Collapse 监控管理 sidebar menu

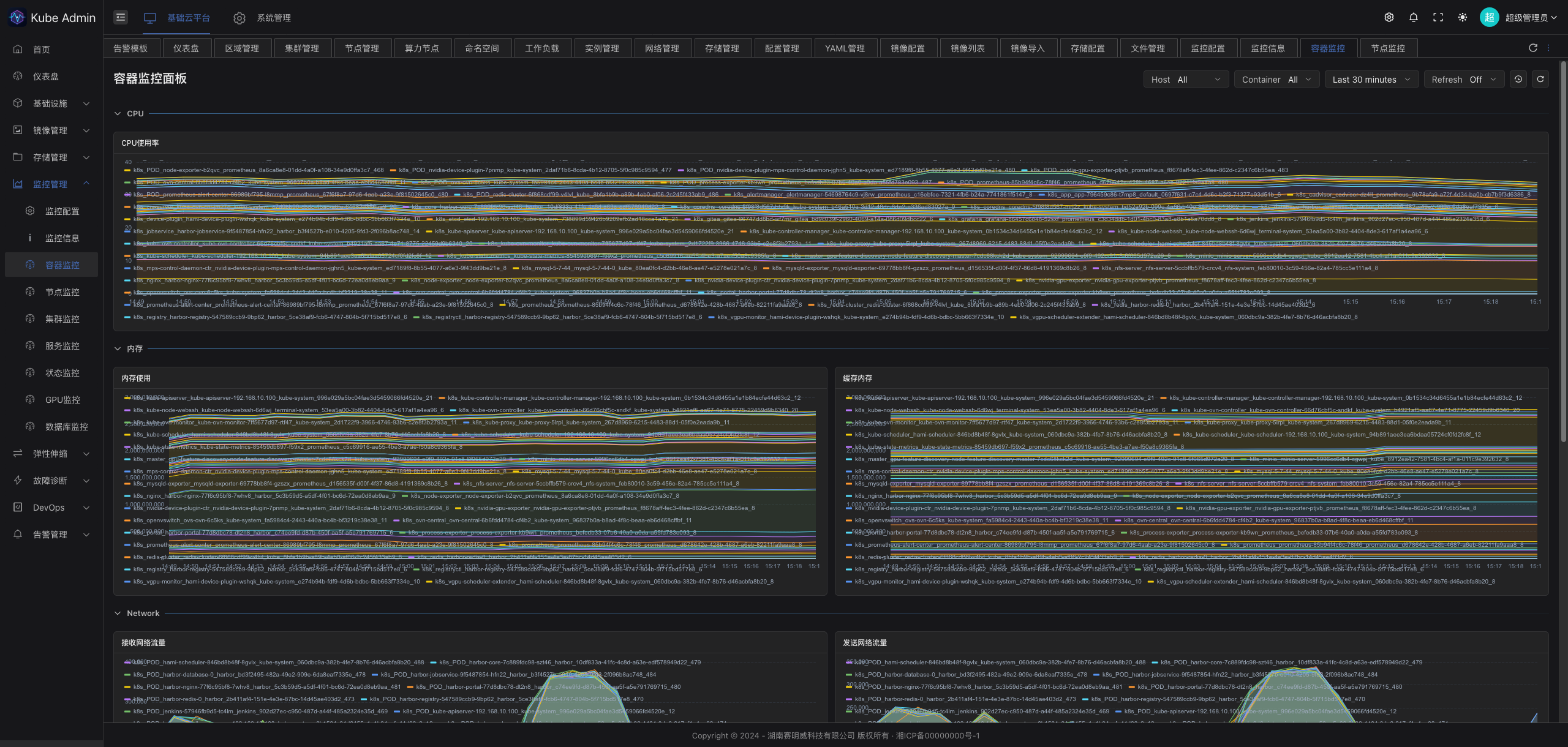coord(51,184)
